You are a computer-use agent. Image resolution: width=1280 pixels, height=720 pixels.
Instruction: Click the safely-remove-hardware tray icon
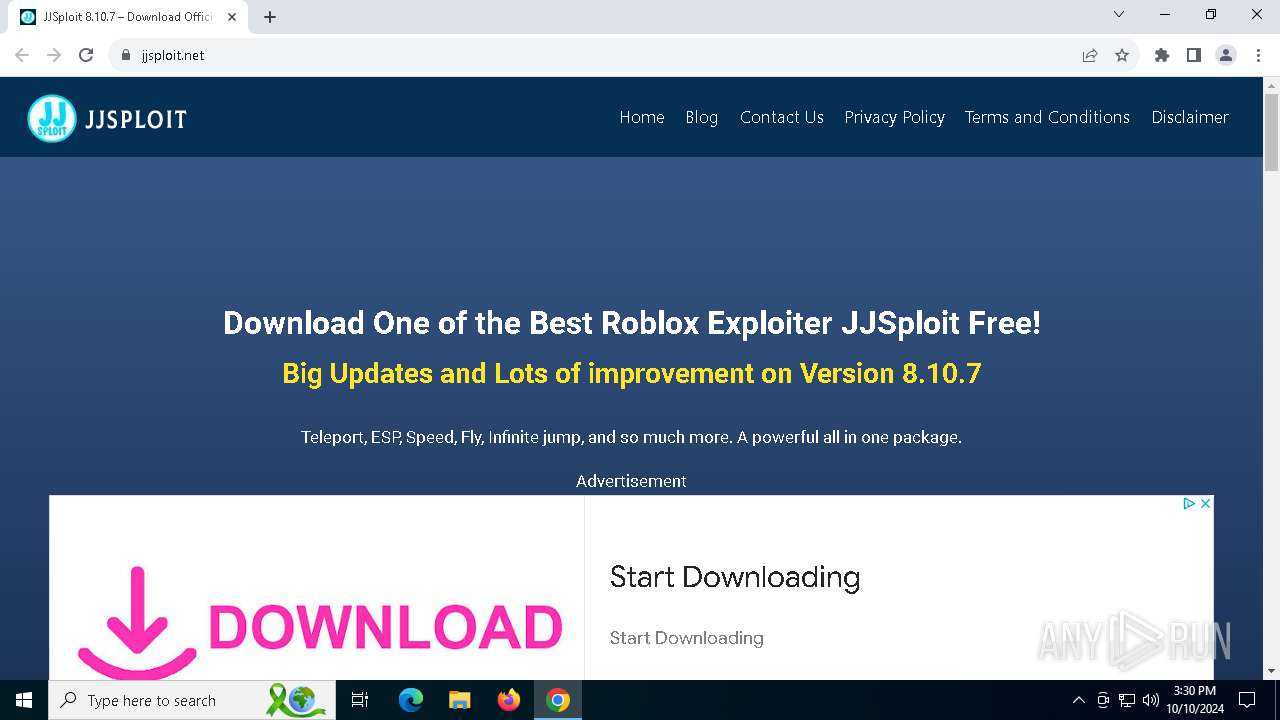click(x=1103, y=700)
